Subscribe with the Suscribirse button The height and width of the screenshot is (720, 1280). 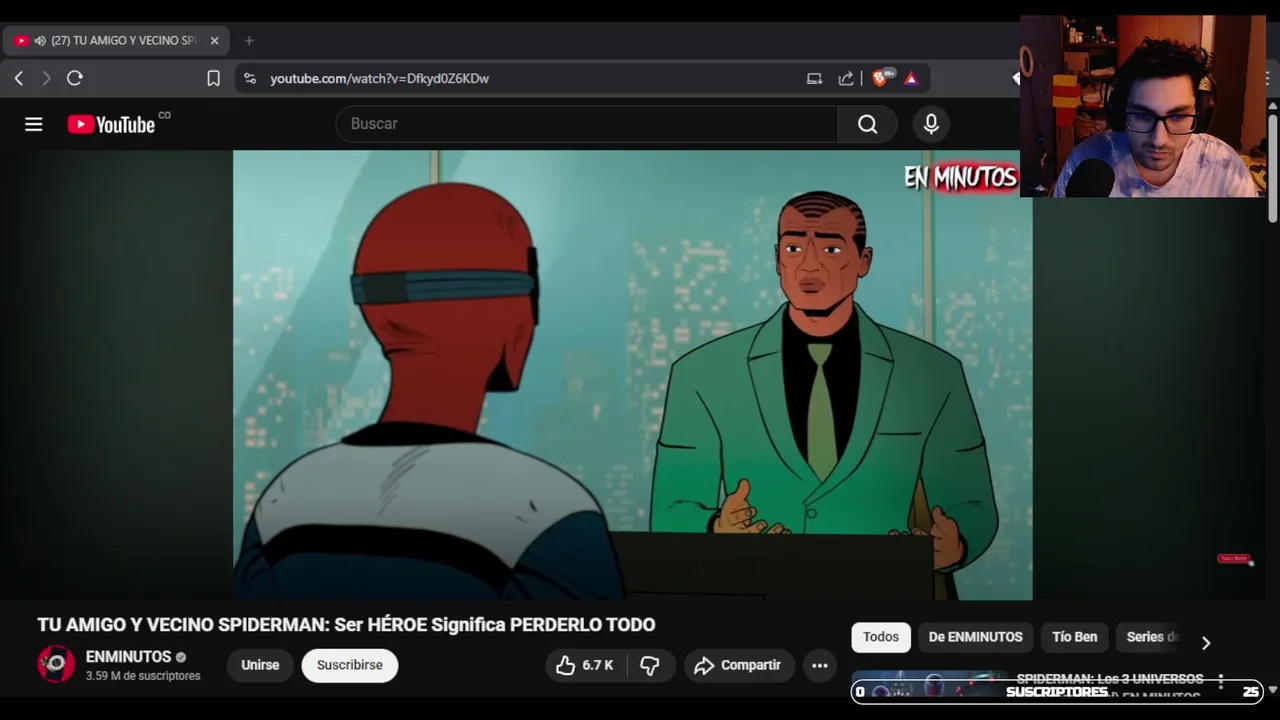pos(350,665)
